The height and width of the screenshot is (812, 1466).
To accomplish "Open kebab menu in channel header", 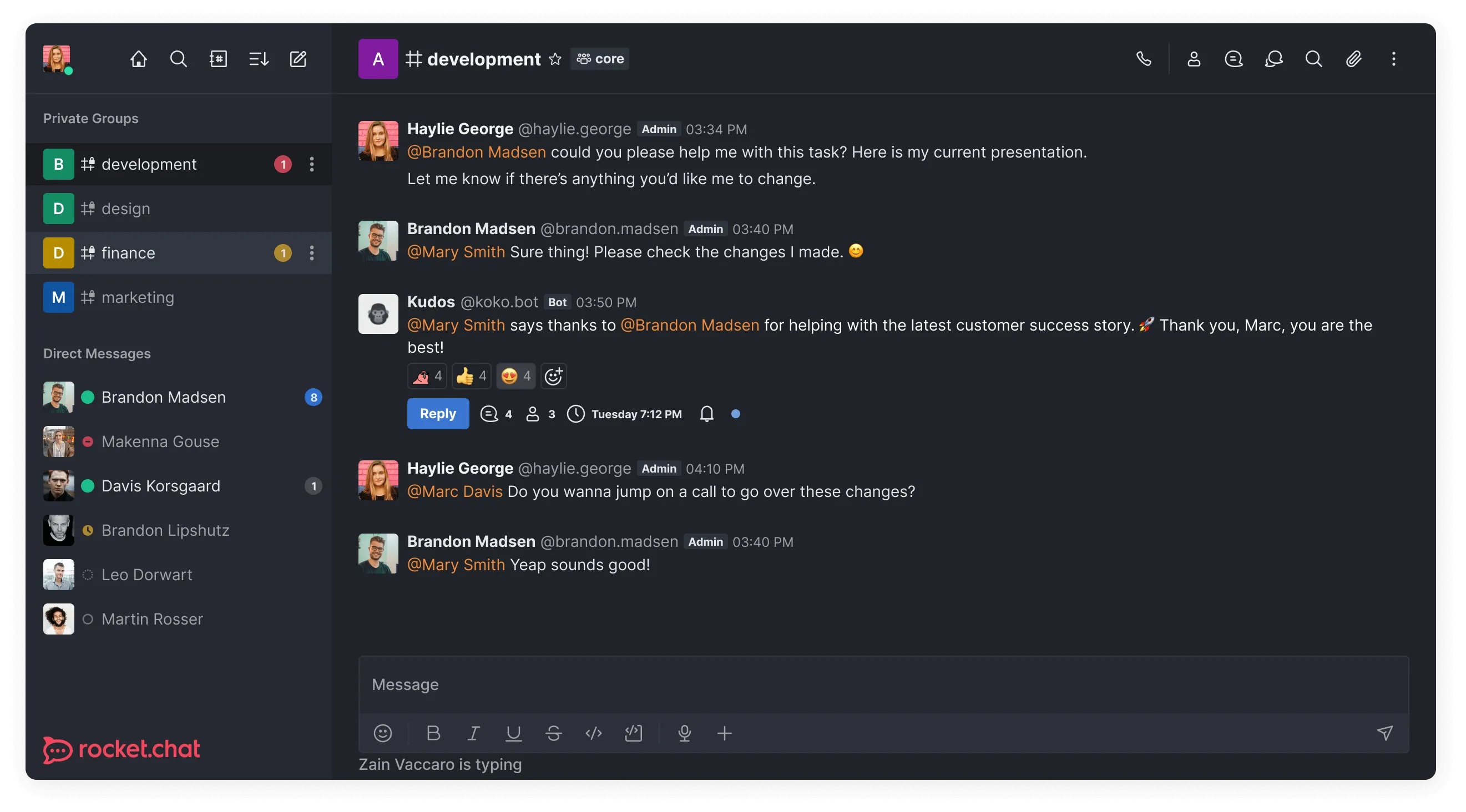I will 1393,59.
